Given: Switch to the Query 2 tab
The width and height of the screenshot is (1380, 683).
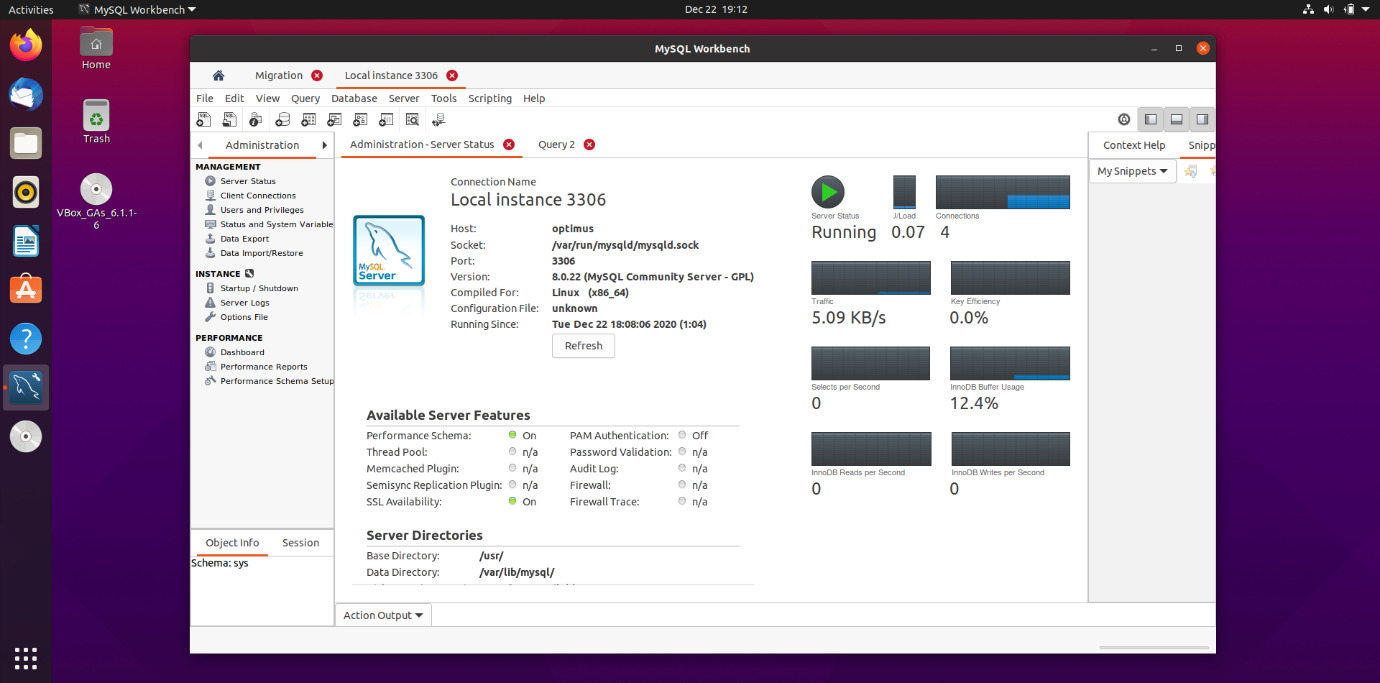Looking at the screenshot, I should [x=556, y=144].
